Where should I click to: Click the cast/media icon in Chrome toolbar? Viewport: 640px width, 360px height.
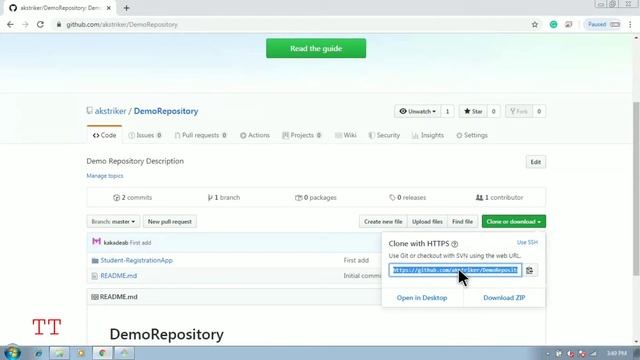pos(569,24)
